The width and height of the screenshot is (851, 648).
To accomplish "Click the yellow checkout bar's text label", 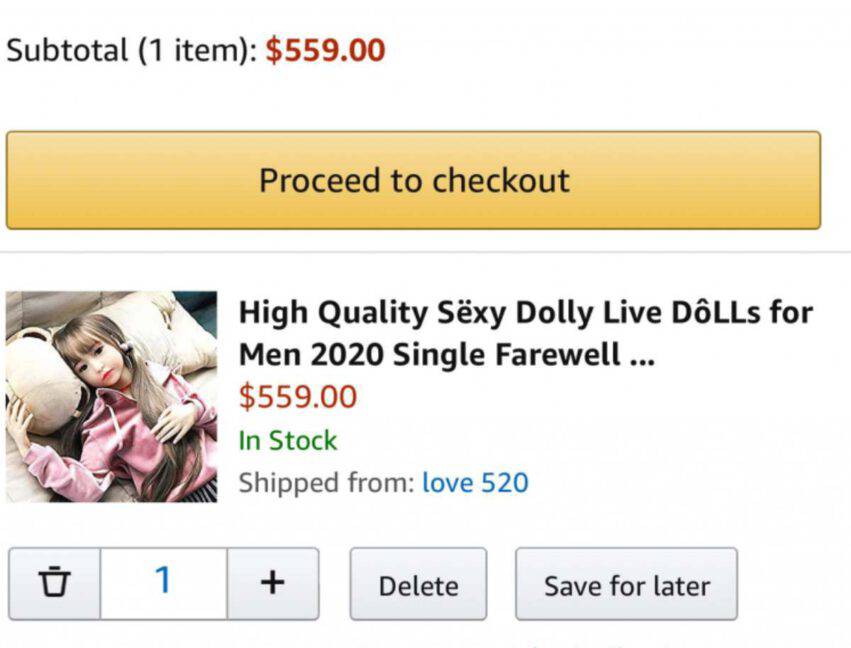I will coord(413,180).
